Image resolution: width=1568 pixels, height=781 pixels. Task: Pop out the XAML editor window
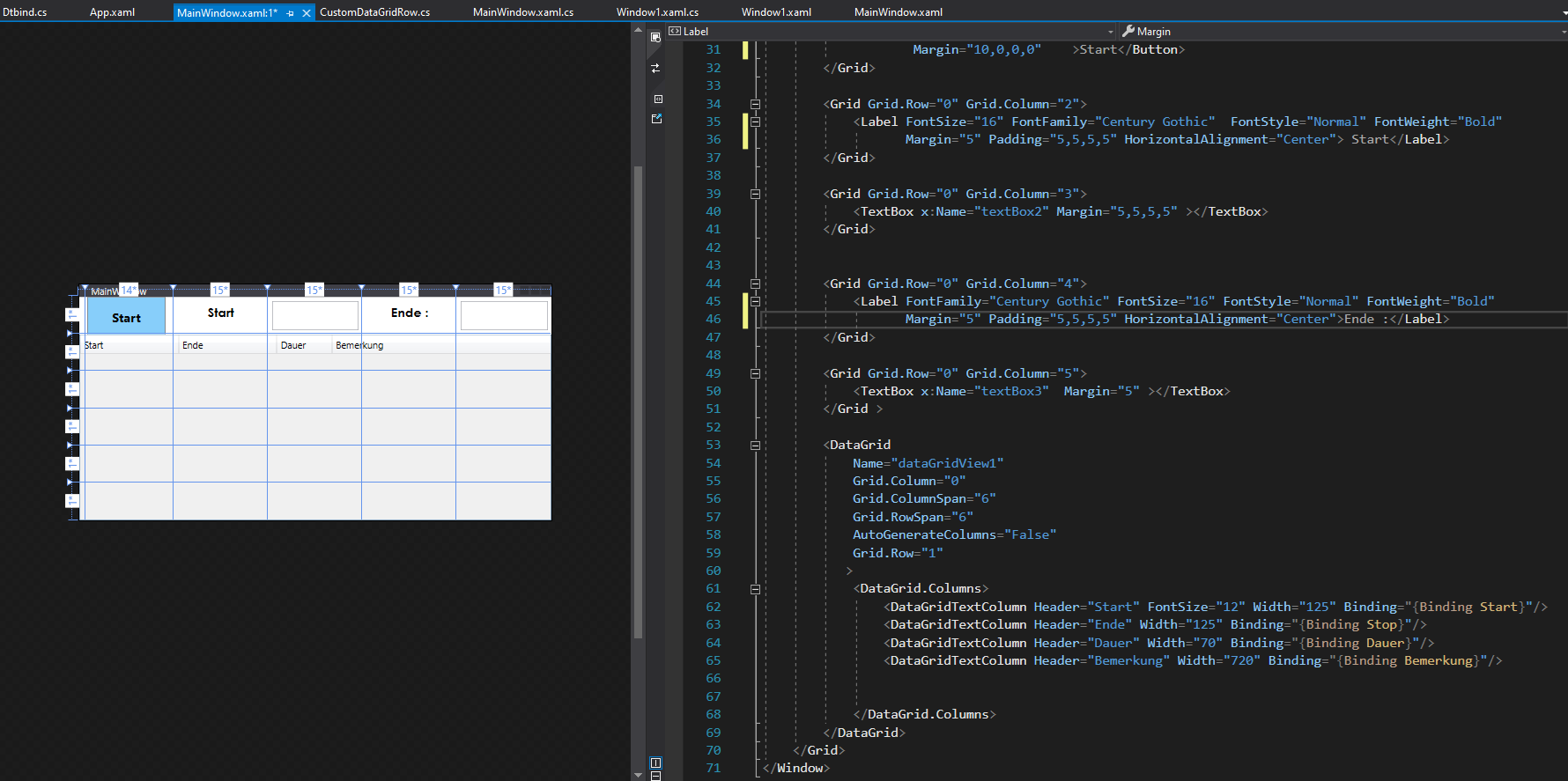click(x=656, y=119)
